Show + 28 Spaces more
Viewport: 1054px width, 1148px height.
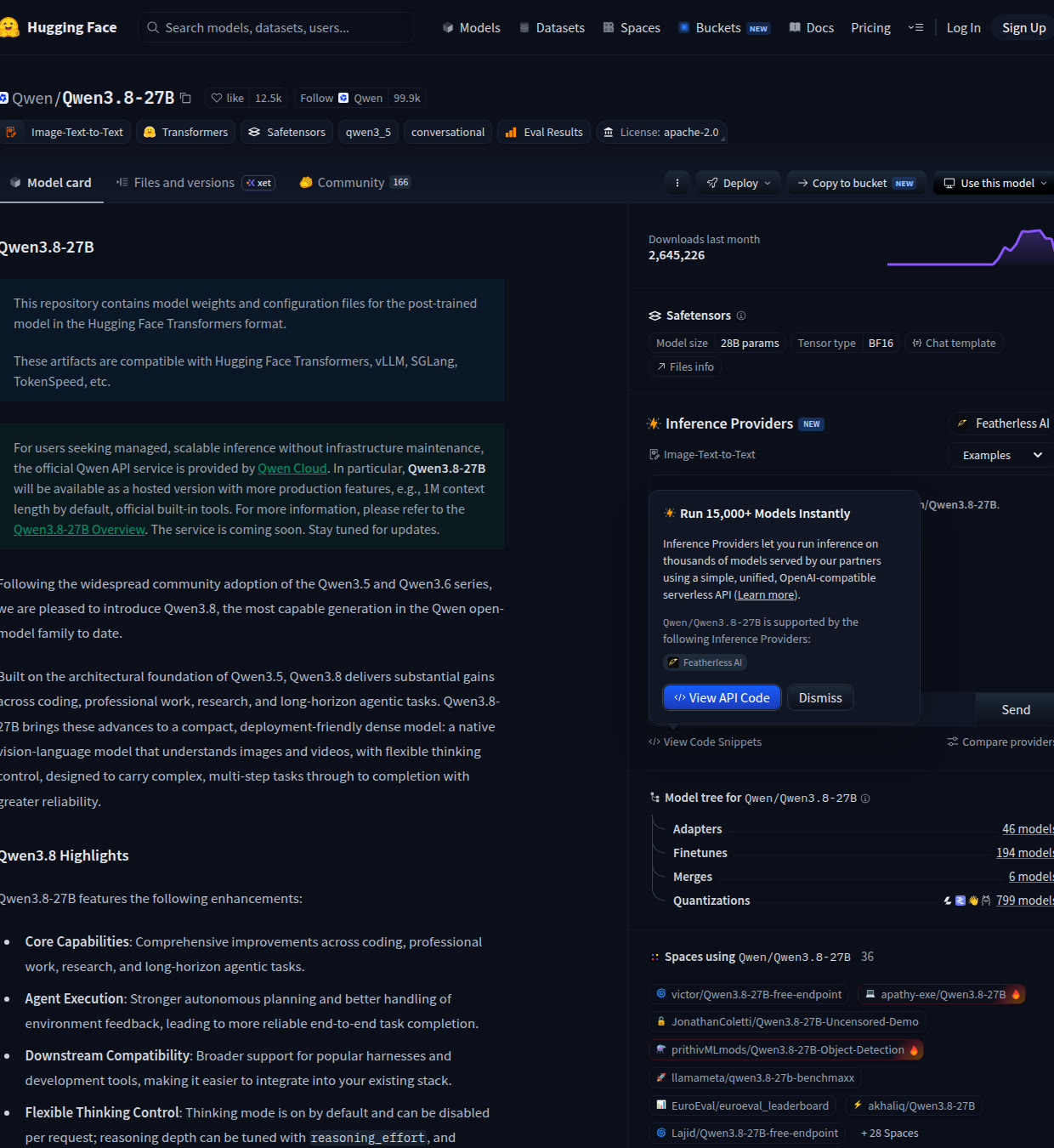pos(890,1133)
